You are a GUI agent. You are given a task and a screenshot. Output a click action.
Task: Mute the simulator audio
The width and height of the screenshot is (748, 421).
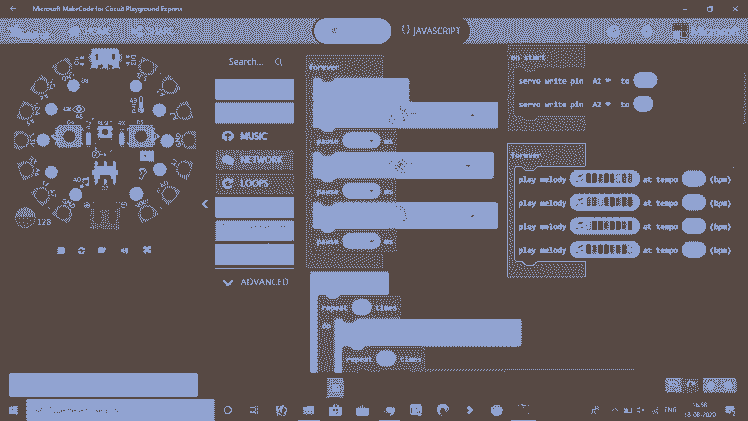pos(125,250)
